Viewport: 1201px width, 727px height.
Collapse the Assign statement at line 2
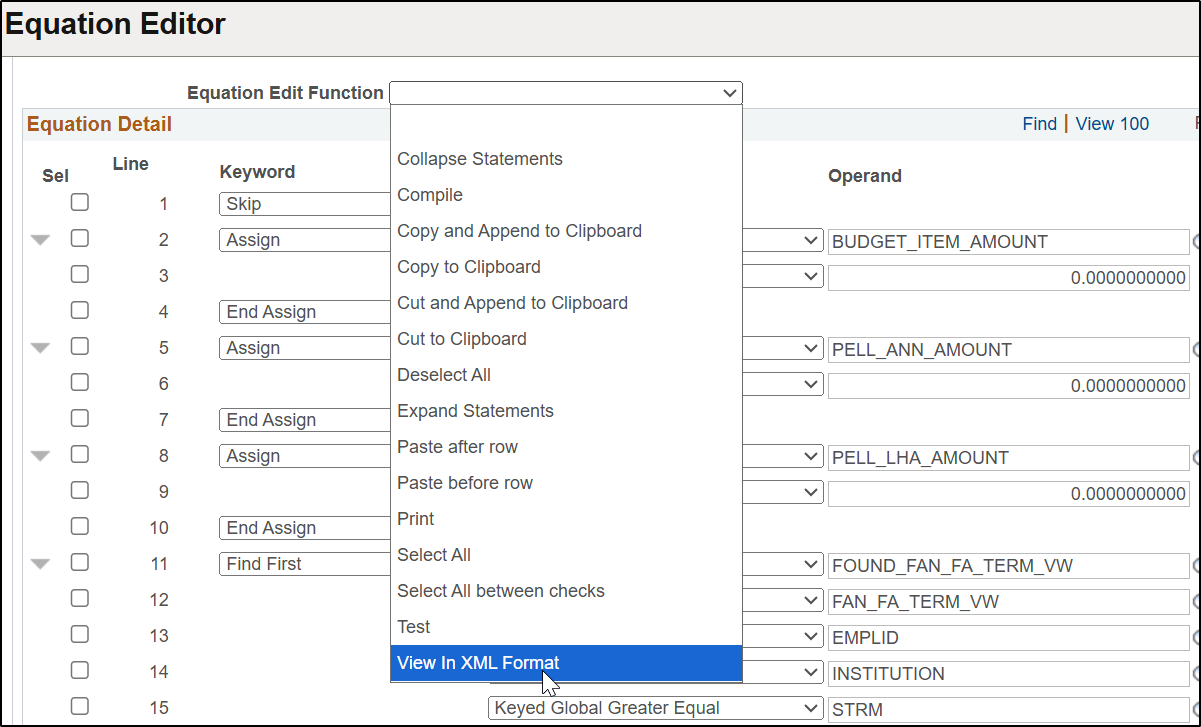tap(40, 240)
